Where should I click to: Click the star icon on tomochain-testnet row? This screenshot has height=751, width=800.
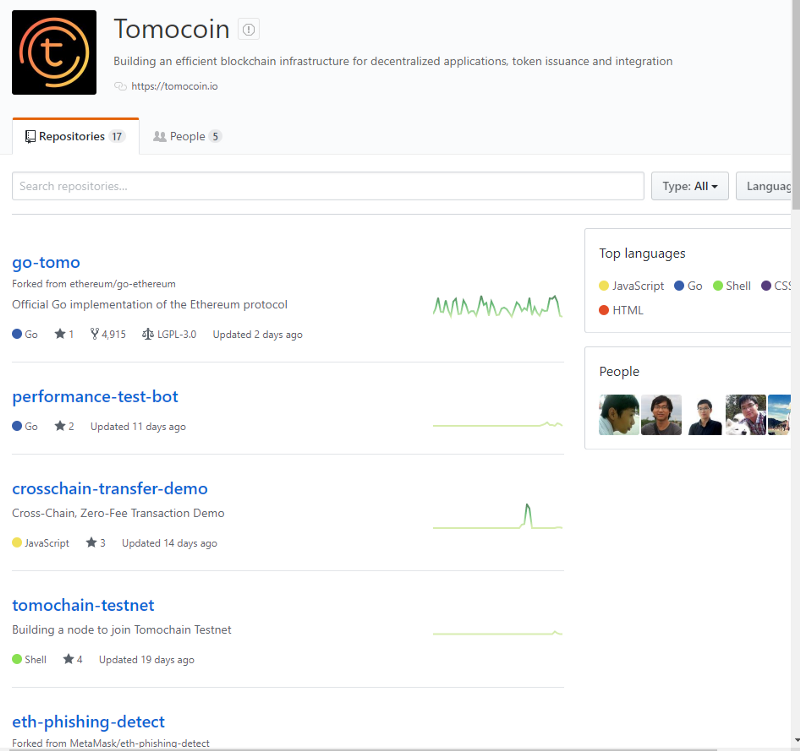click(68, 659)
